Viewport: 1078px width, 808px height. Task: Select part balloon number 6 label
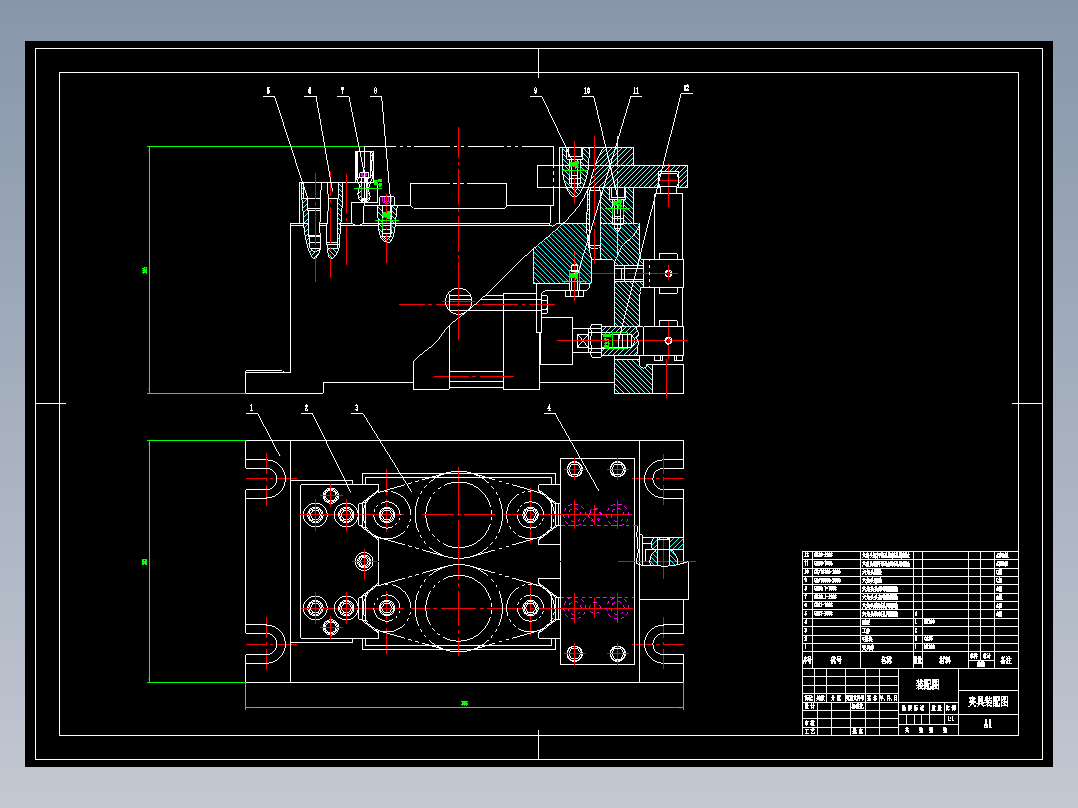point(309,91)
